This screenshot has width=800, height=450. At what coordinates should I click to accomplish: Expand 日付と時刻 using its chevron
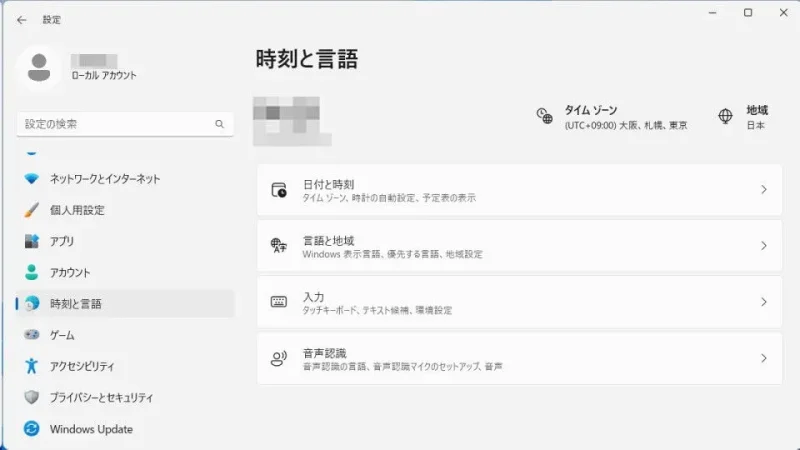click(x=763, y=190)
